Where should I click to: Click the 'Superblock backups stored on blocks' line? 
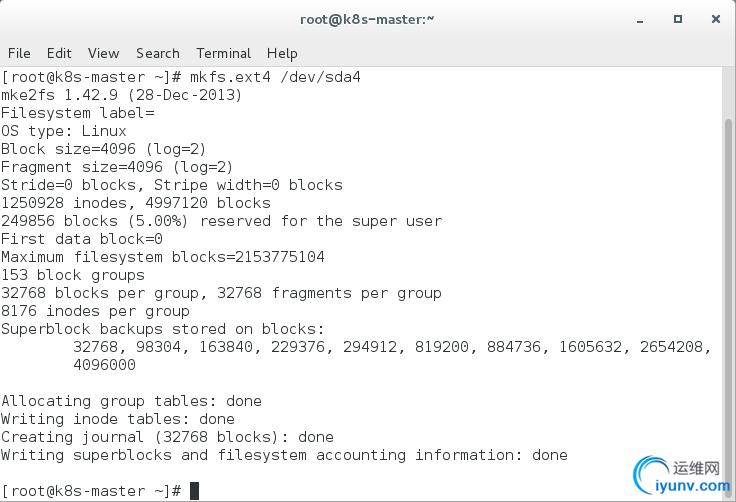(162, 329)
